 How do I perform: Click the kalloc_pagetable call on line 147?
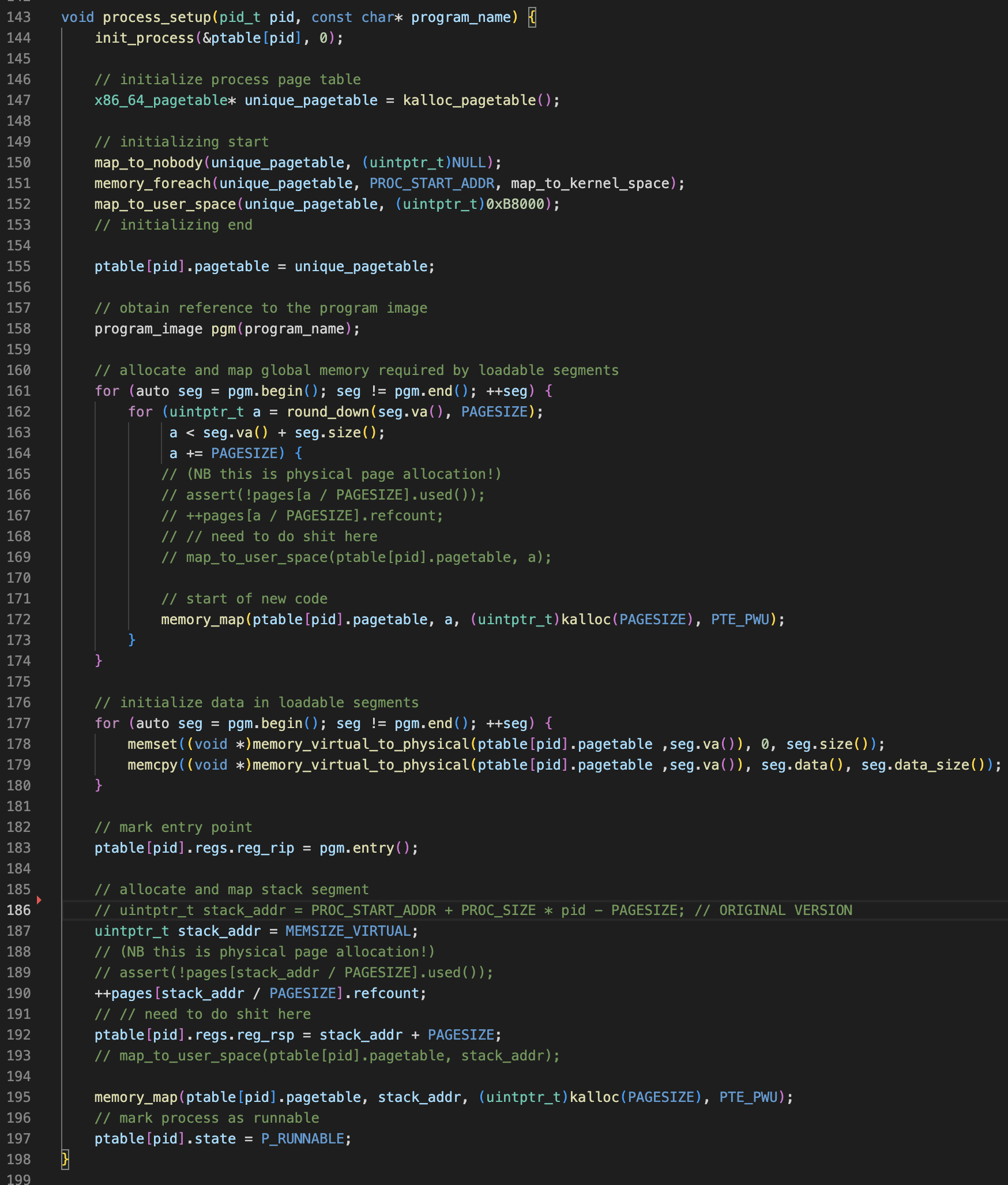coord(469,100)
